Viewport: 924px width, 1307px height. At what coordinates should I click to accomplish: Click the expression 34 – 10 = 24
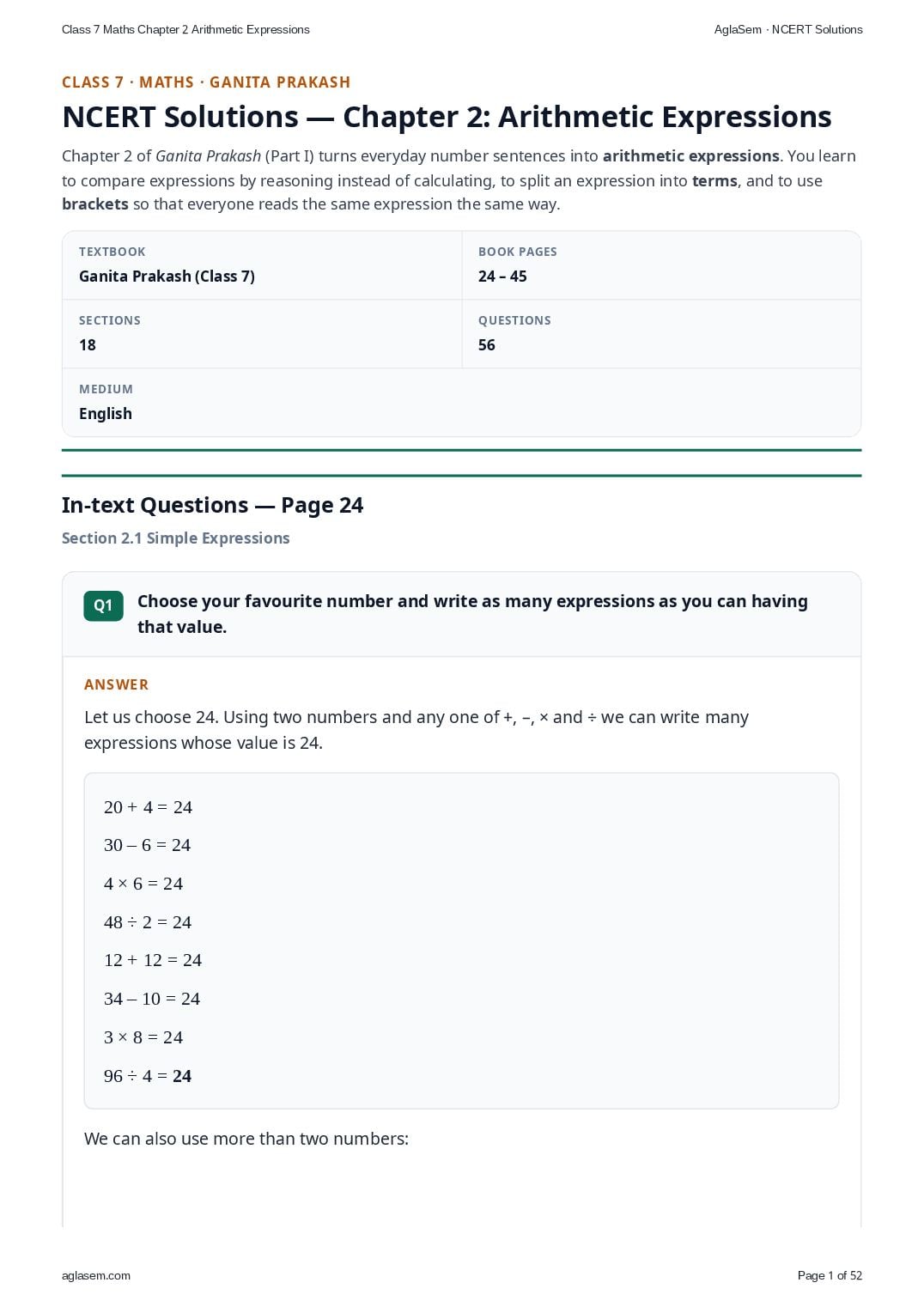click(152, 999)
